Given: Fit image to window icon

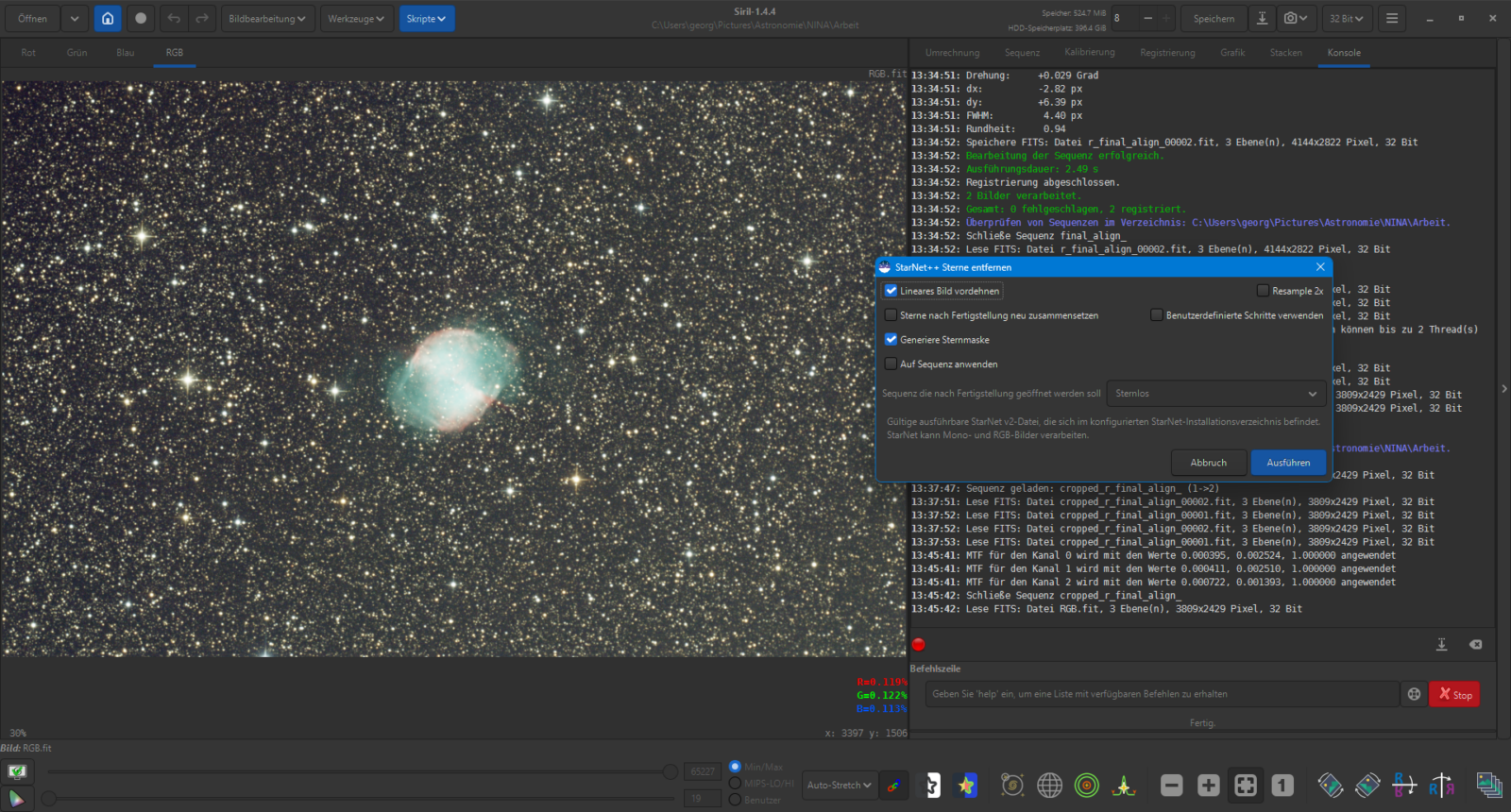Looking at the screenshot, I should [1246, 785].
